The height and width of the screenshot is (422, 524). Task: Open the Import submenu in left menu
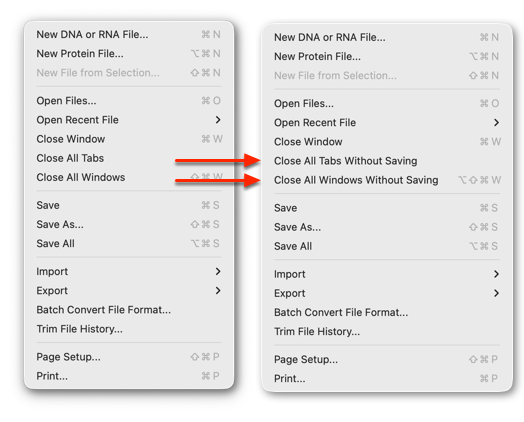pos(129,271)
